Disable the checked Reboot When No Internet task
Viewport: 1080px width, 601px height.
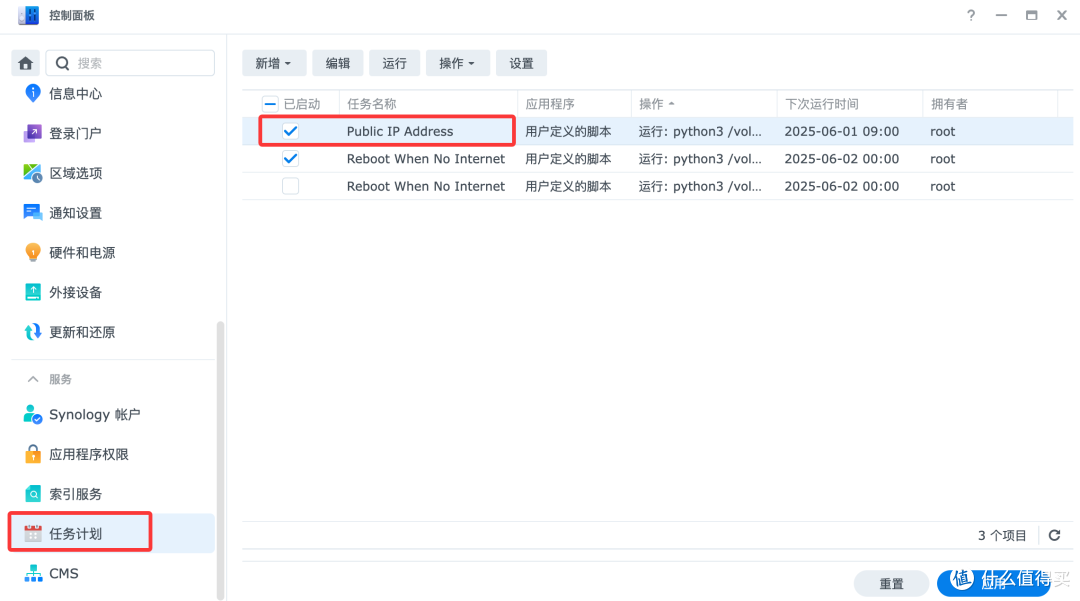point(291,159)
